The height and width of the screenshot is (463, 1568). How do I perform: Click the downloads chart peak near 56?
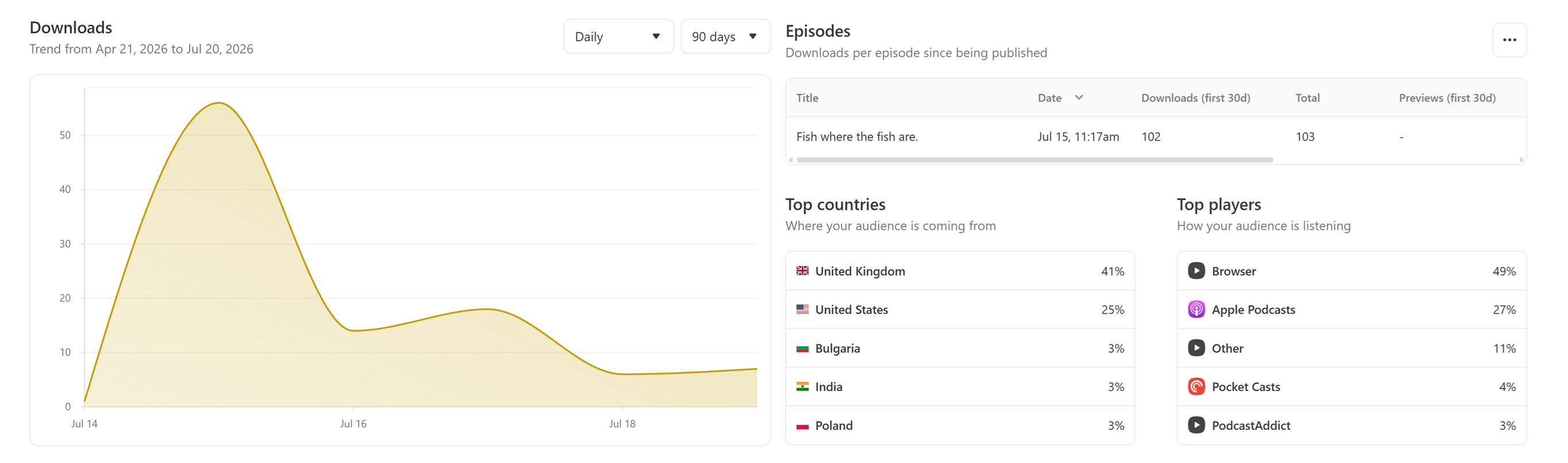point(218,103)
